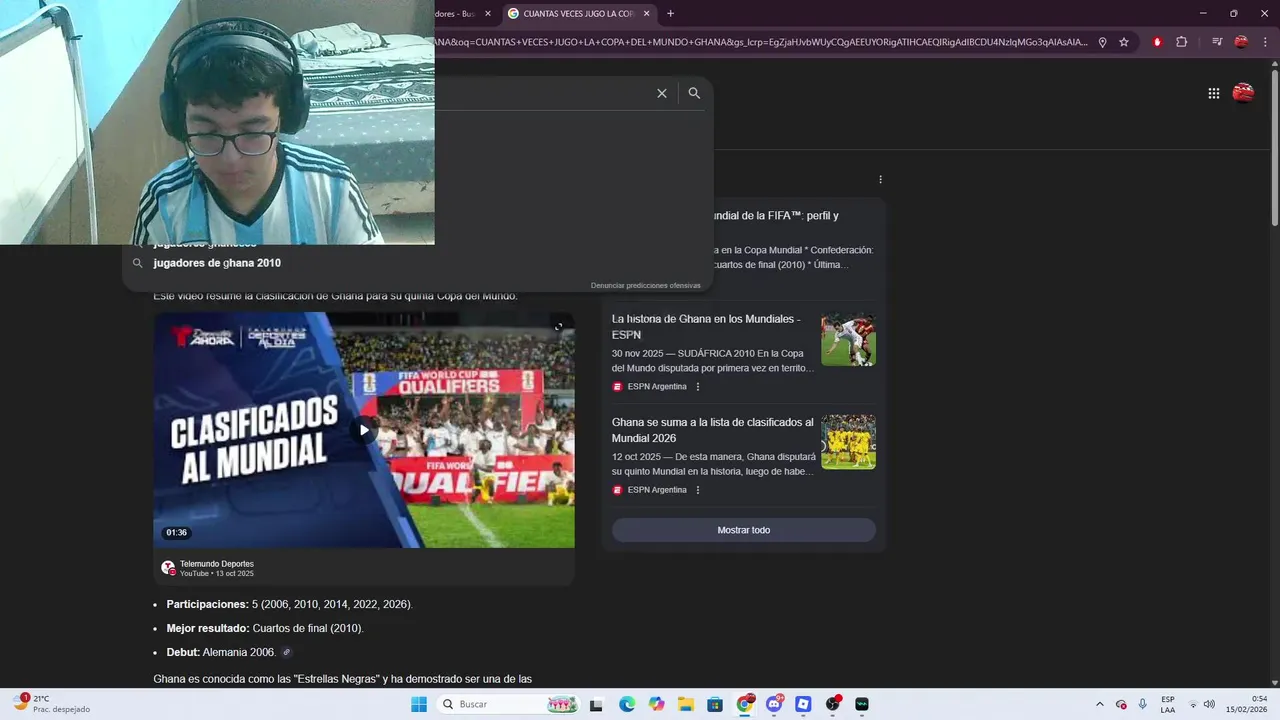
Task: Open the Chrome profile avatar in toolbar
Action: (1241, 42)
